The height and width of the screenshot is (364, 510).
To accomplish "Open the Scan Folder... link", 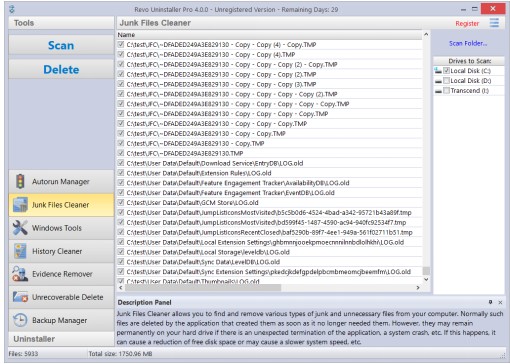I will (x=468, y=43).
